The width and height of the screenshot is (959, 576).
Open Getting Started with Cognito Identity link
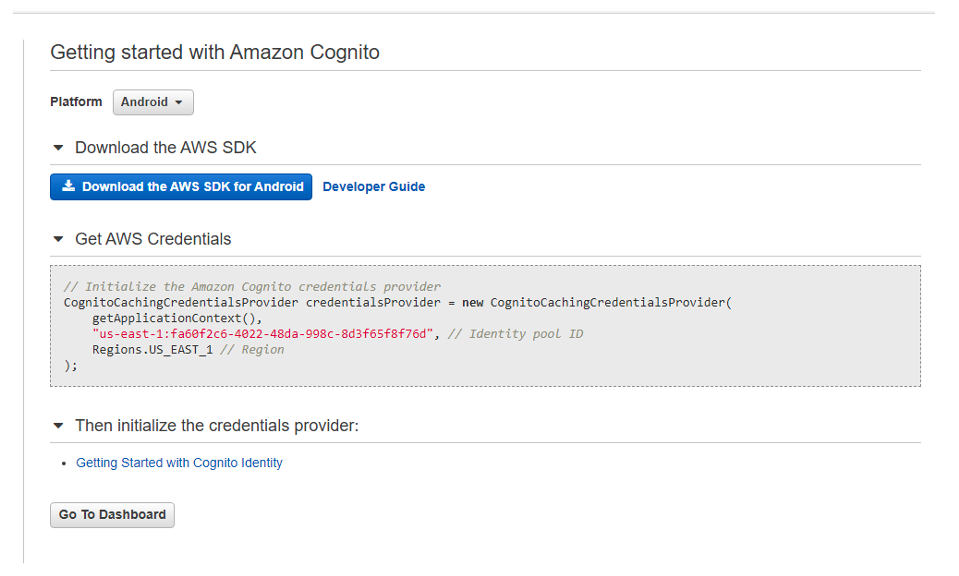coord(179,463)
